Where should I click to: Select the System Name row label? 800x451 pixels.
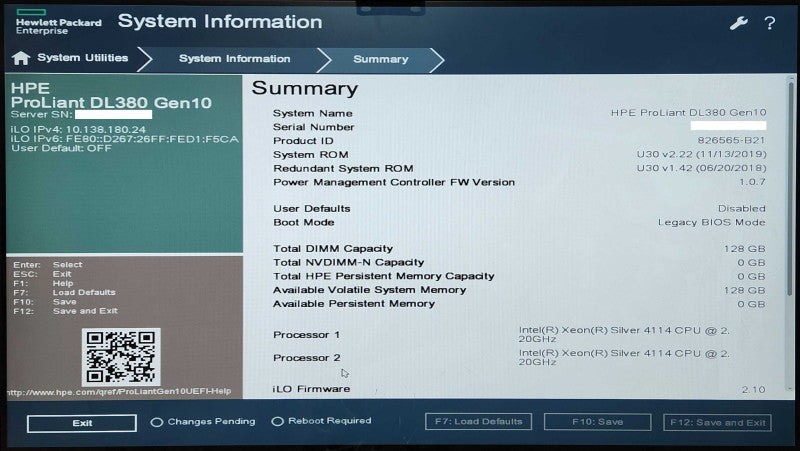313,113
